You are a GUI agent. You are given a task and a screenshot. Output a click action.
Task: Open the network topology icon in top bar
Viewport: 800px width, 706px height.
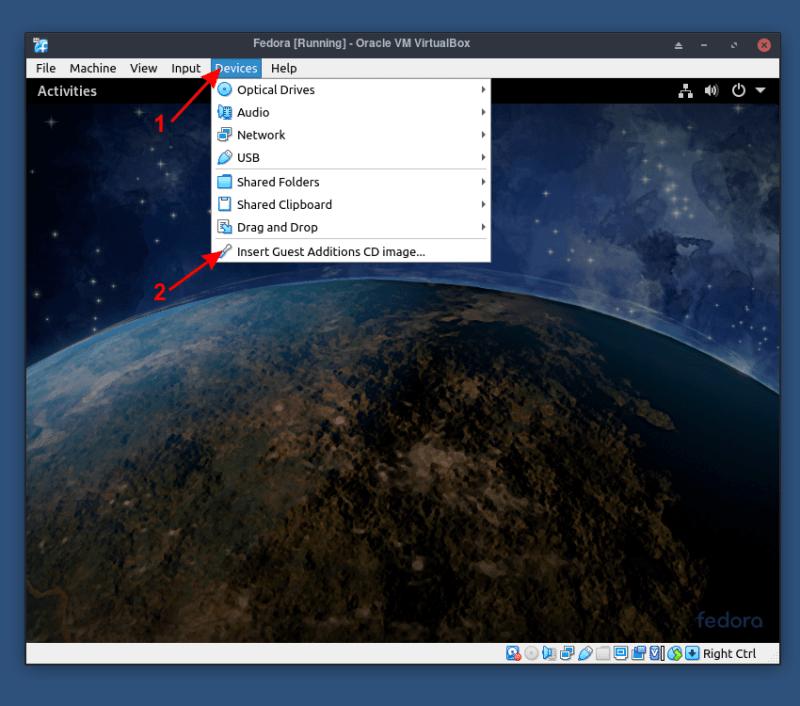(686, 90)
